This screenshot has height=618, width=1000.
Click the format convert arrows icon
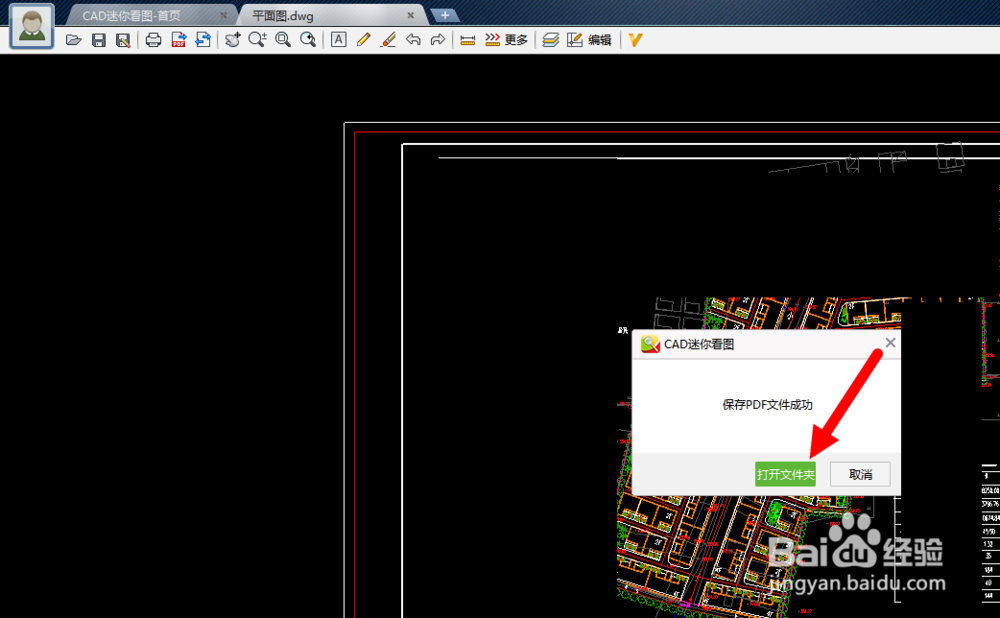click(203, 40)
